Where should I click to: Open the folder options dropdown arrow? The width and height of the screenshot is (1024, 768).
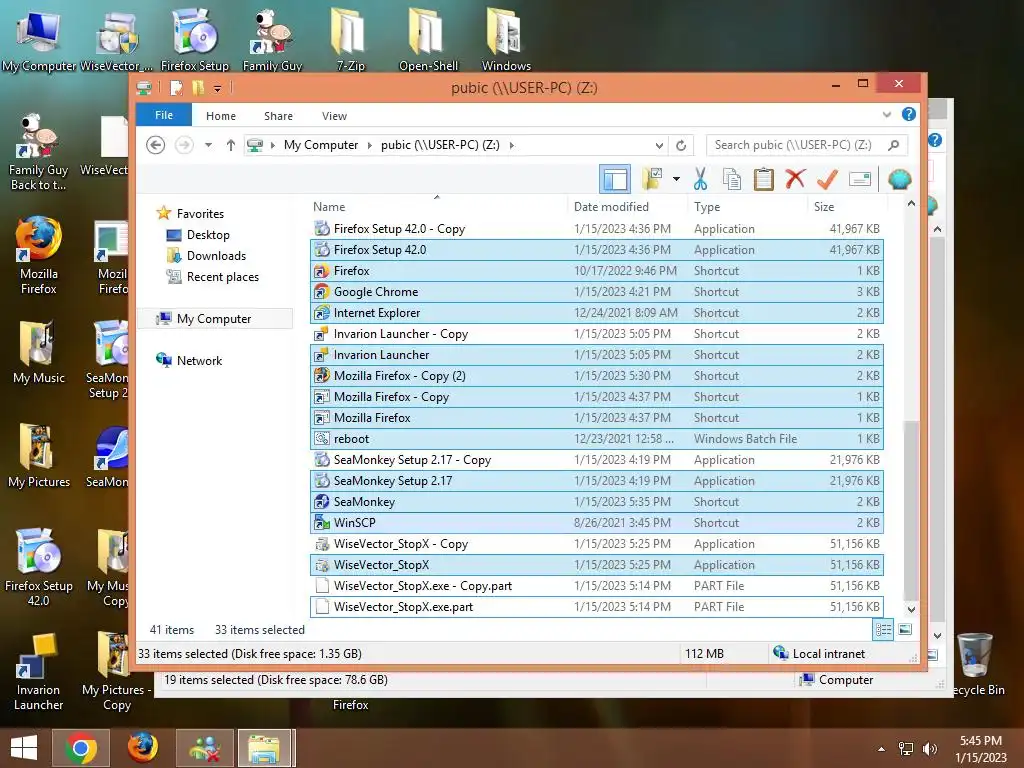coord(676,179)
